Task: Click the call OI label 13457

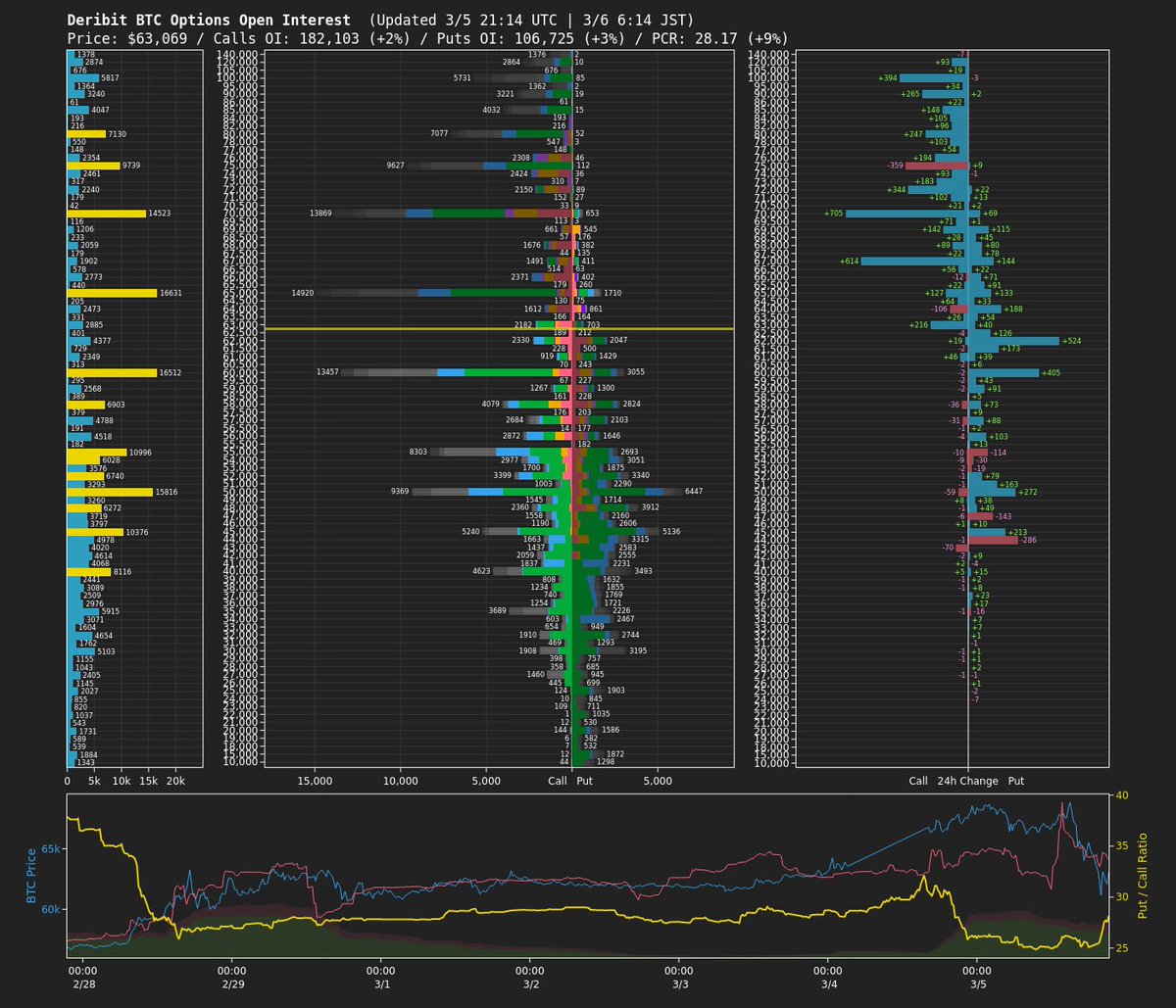Action: [327, 372]
